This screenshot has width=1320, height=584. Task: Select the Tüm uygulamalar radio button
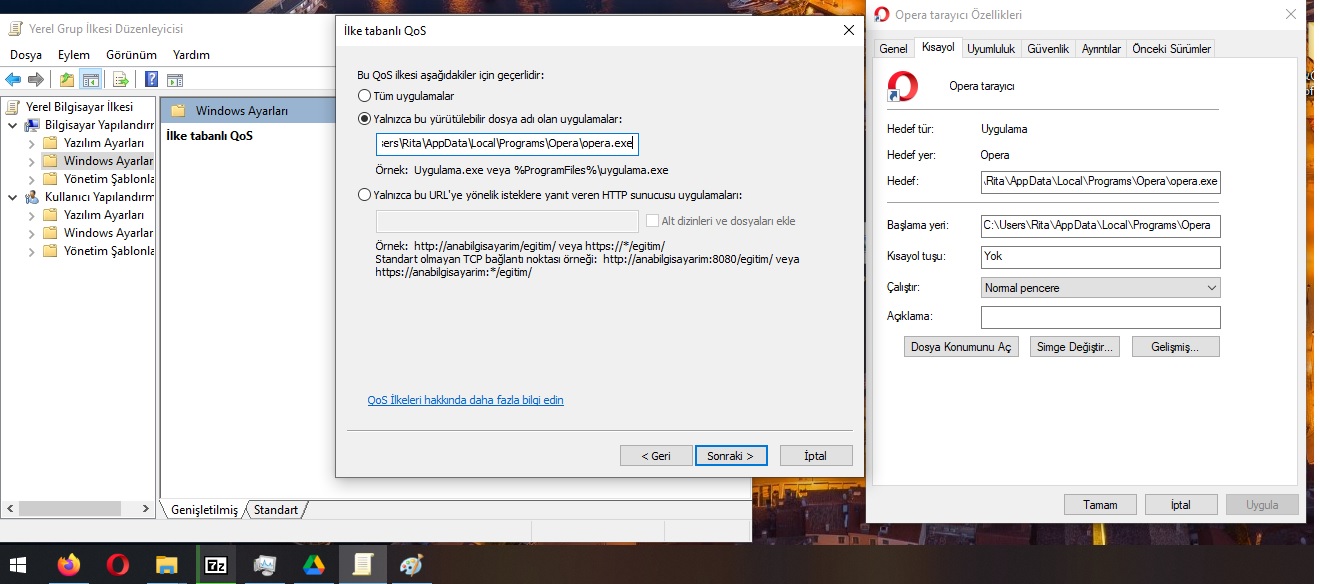(364, 96)
